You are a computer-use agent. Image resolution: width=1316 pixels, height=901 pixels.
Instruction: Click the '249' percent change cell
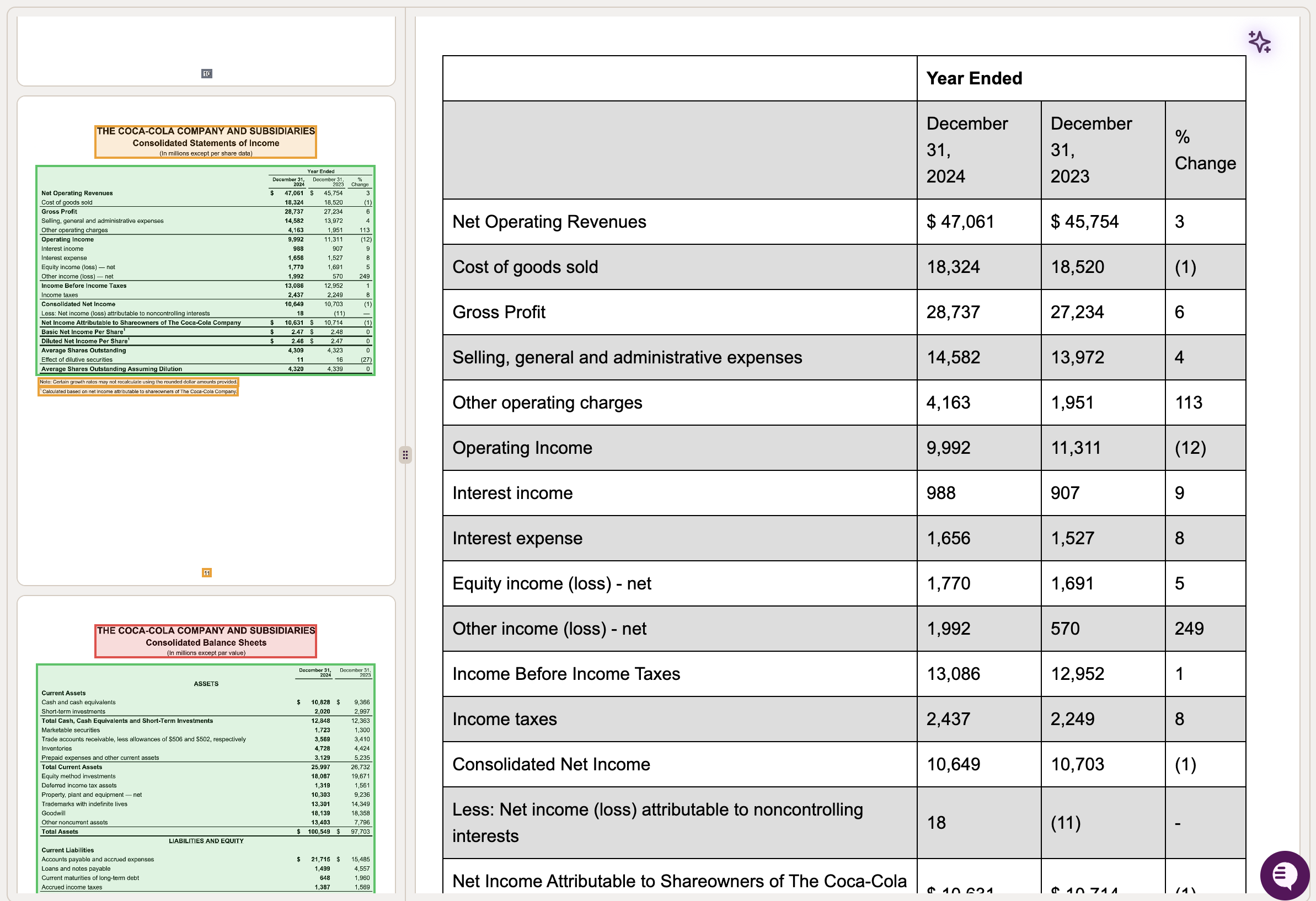1205,629
